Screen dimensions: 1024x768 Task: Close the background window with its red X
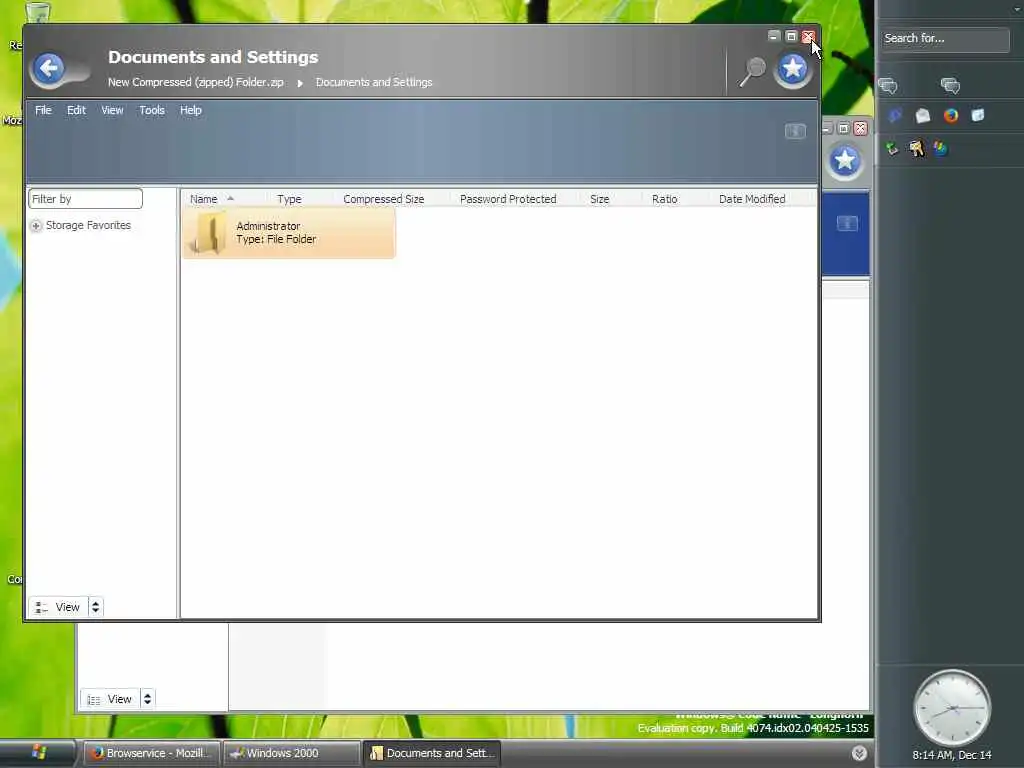pyautogui.click(x=861, y=128)
